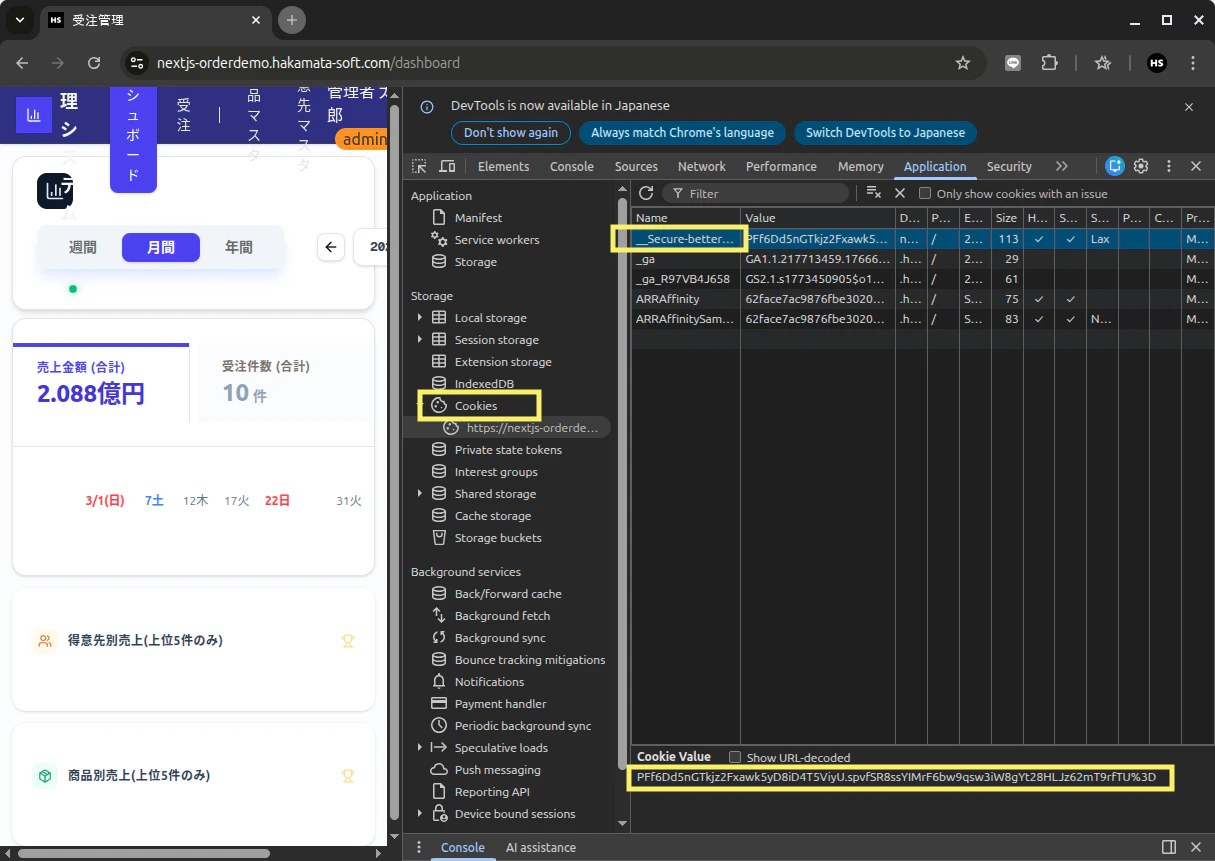Image resolution: width=1215 pixels, height=861 pixels.
Task: Dismiss the DevTools language info banner
Action: click(1189, 106)
